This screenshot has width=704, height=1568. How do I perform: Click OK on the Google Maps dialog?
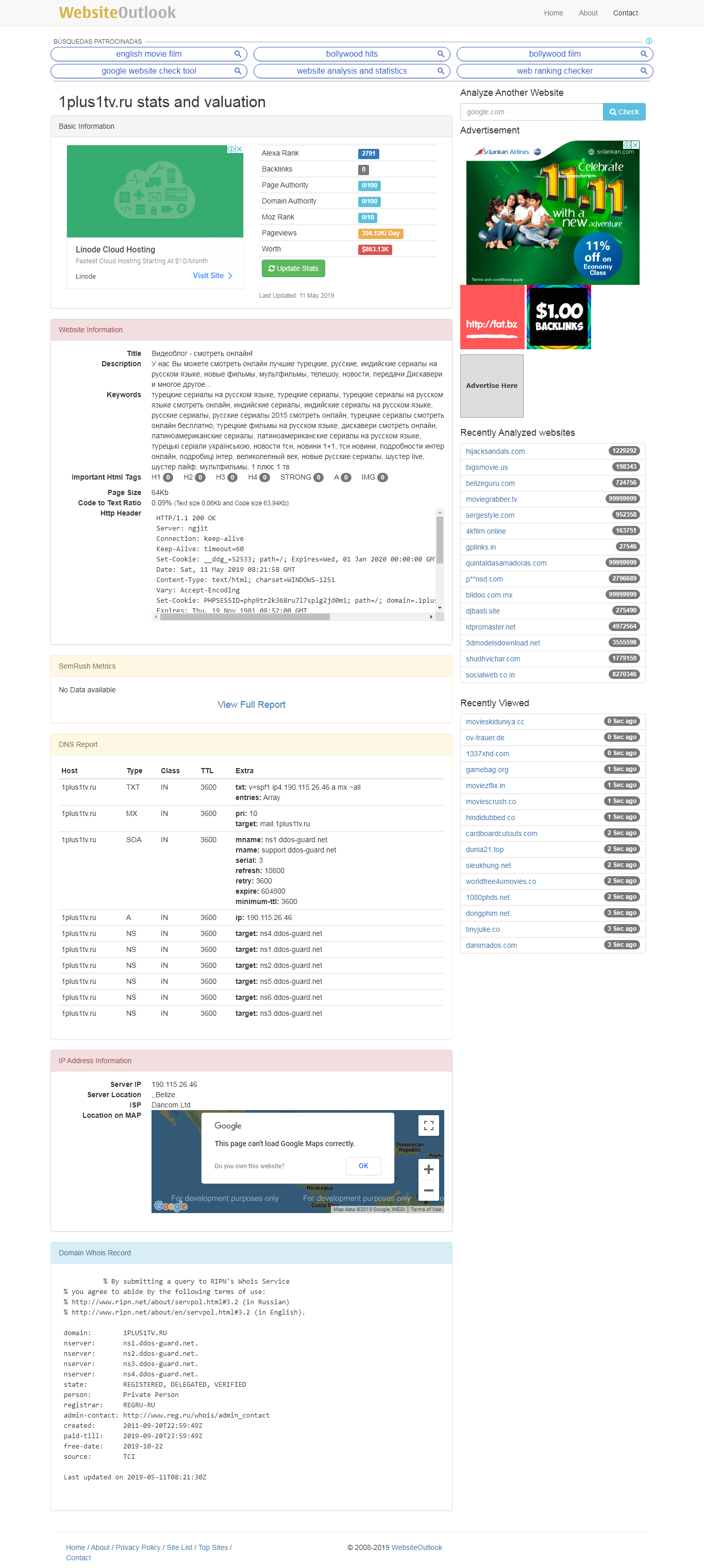(363, 1166)
